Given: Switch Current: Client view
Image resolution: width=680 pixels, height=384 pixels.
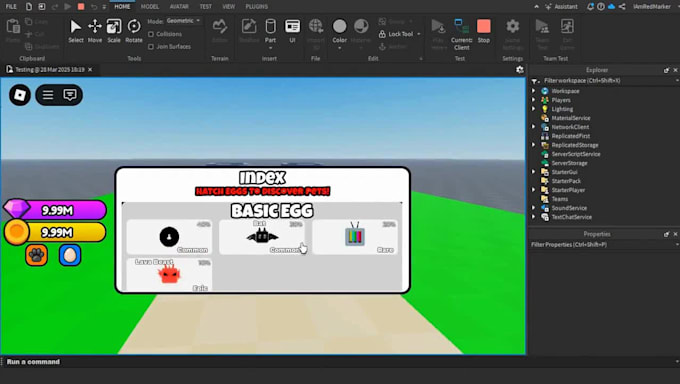Looking at the screenshot, I should point(461,34).
